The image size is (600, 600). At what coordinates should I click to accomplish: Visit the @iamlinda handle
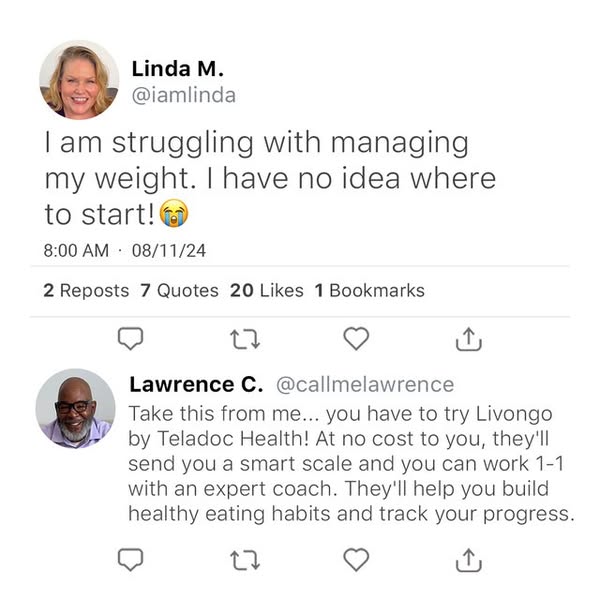[x=184, y=95]
